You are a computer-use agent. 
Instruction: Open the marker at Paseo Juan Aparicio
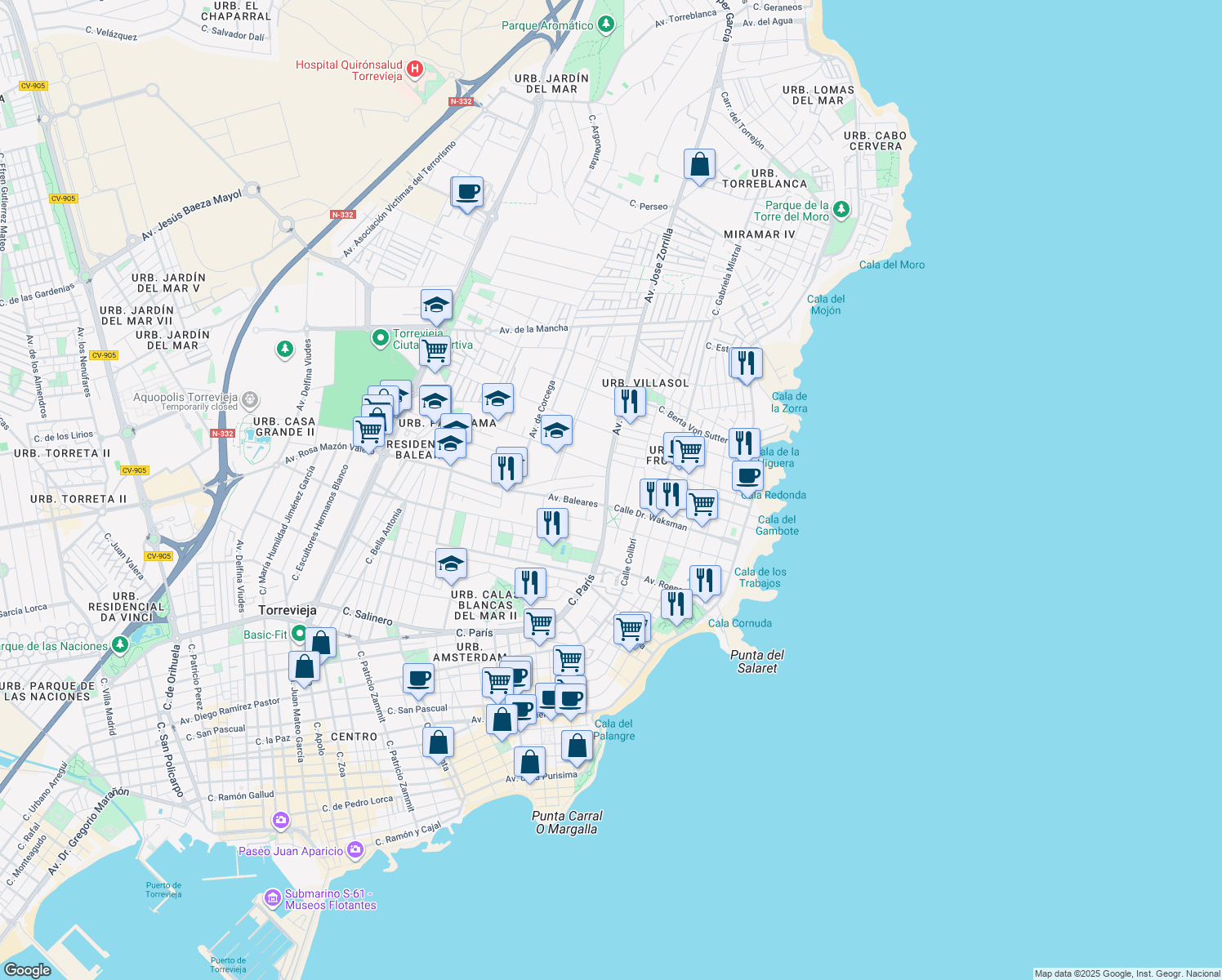tap(355, 850)
